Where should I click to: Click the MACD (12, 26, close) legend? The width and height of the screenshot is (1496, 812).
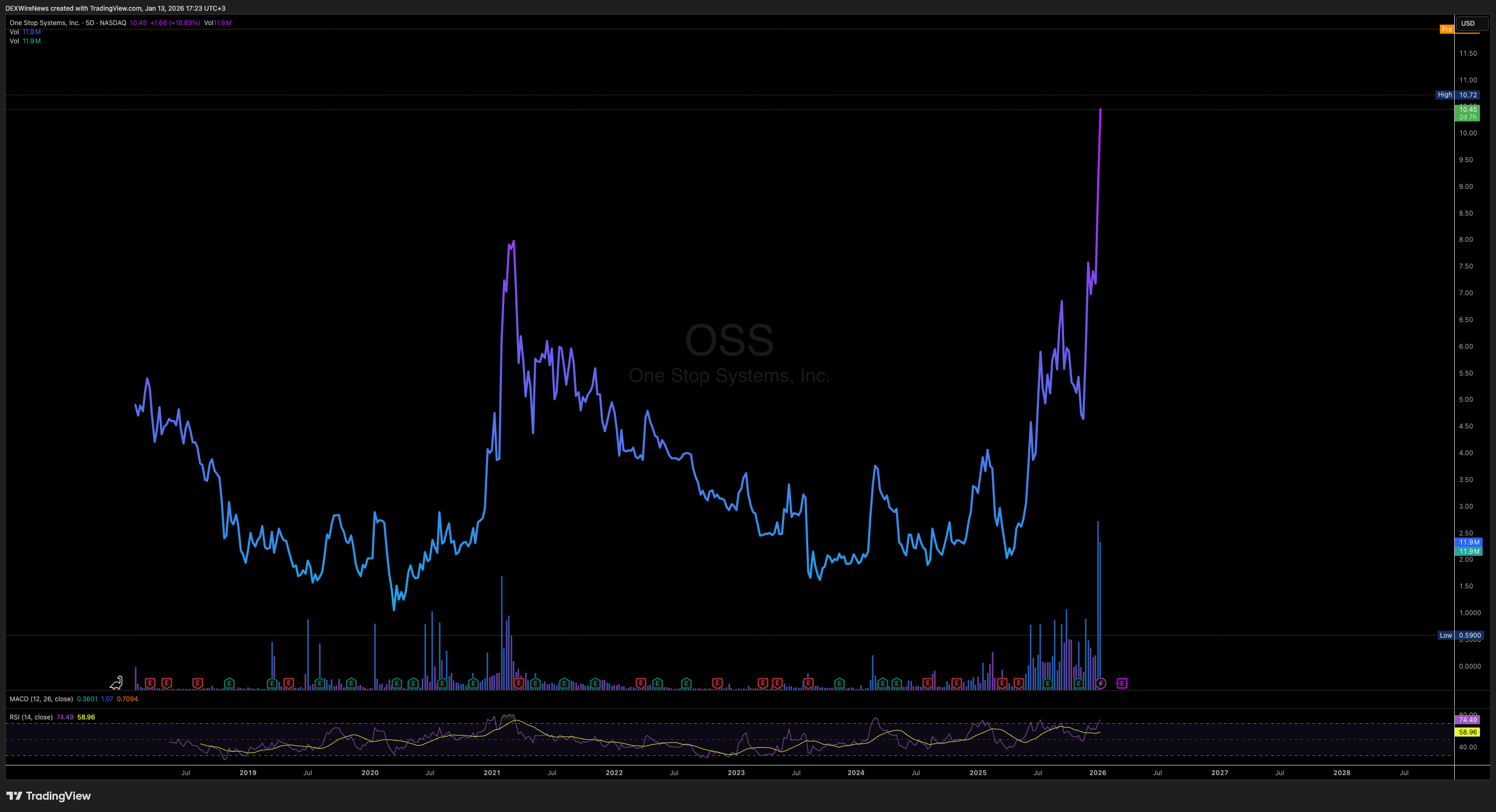(x=41, y=699)
